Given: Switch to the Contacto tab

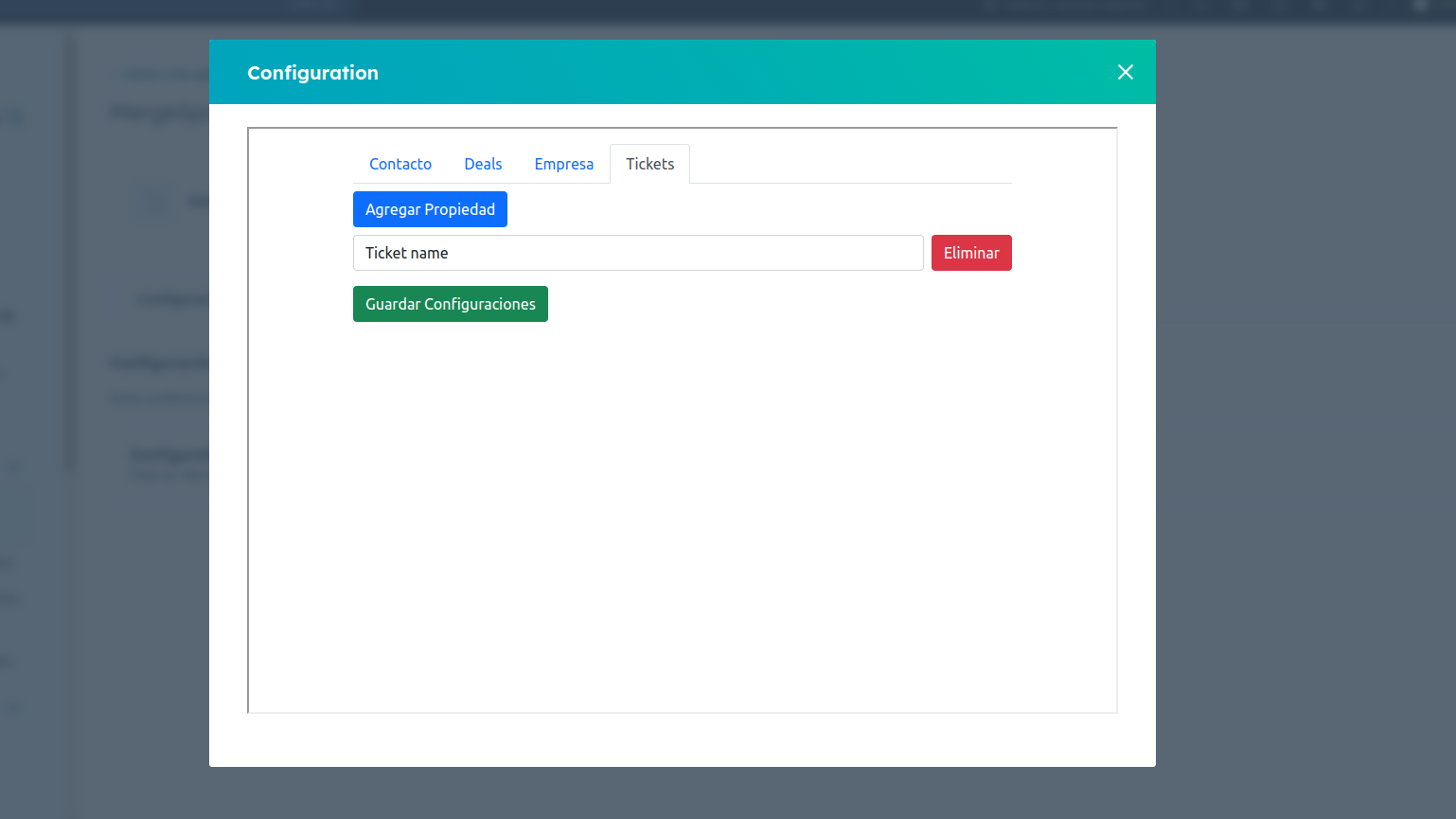Looking at the screenshot, I should click(400, 164).
